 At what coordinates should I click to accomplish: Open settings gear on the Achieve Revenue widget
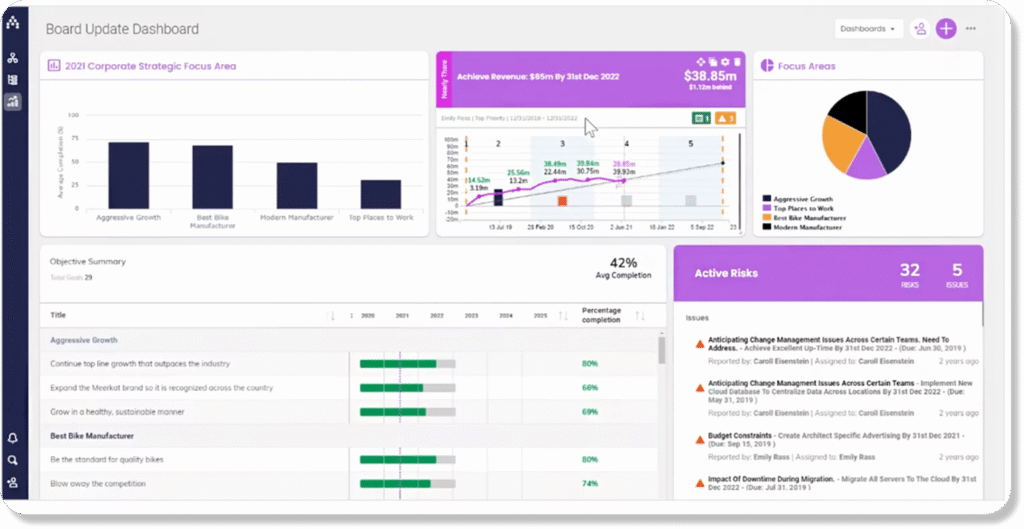pos(726,62)
